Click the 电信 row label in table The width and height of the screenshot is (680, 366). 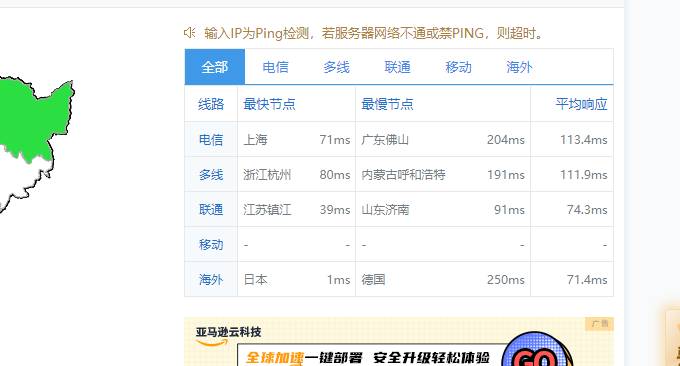coord(211,140)
